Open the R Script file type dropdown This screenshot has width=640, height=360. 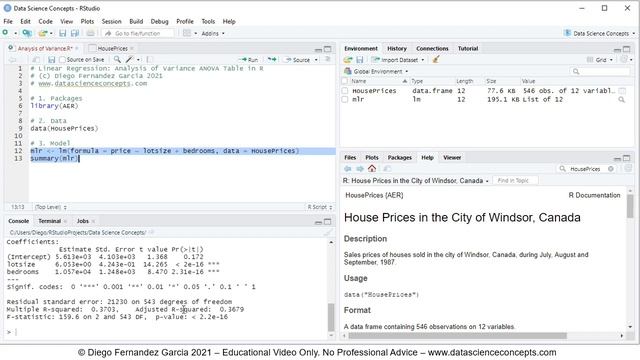[x=320, y=207]
